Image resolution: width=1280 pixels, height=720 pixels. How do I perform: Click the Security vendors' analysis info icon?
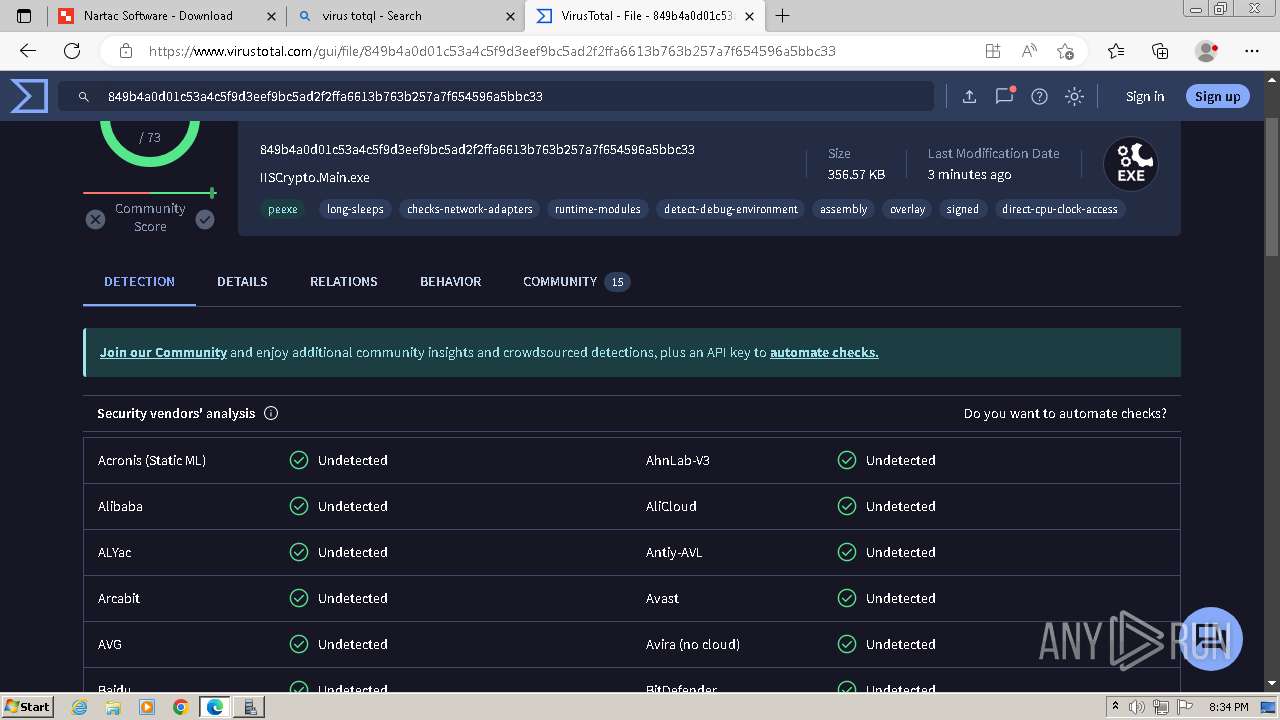click(x=271, y=413)
